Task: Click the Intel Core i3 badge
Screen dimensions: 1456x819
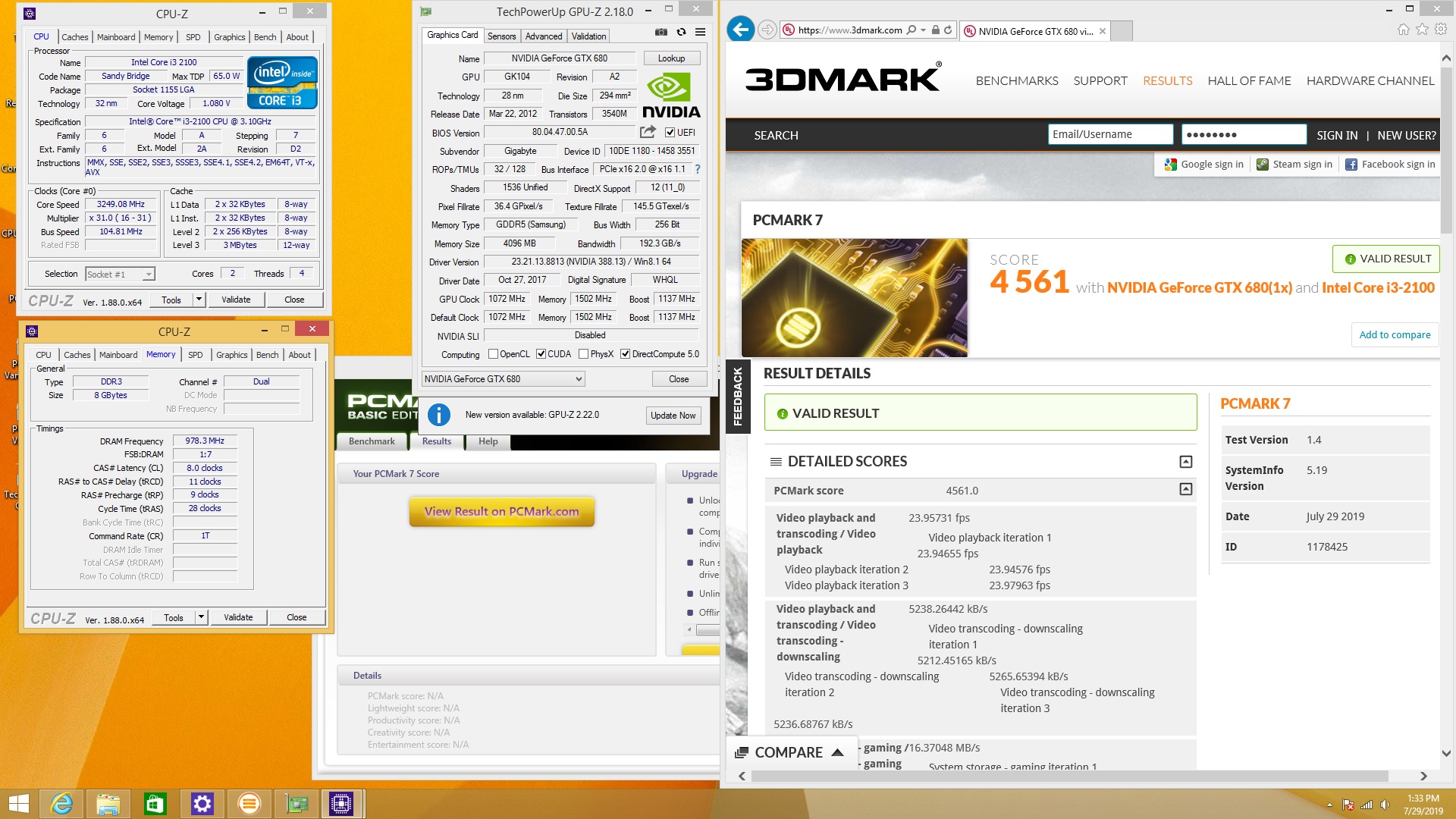Action: pos(281,83)
